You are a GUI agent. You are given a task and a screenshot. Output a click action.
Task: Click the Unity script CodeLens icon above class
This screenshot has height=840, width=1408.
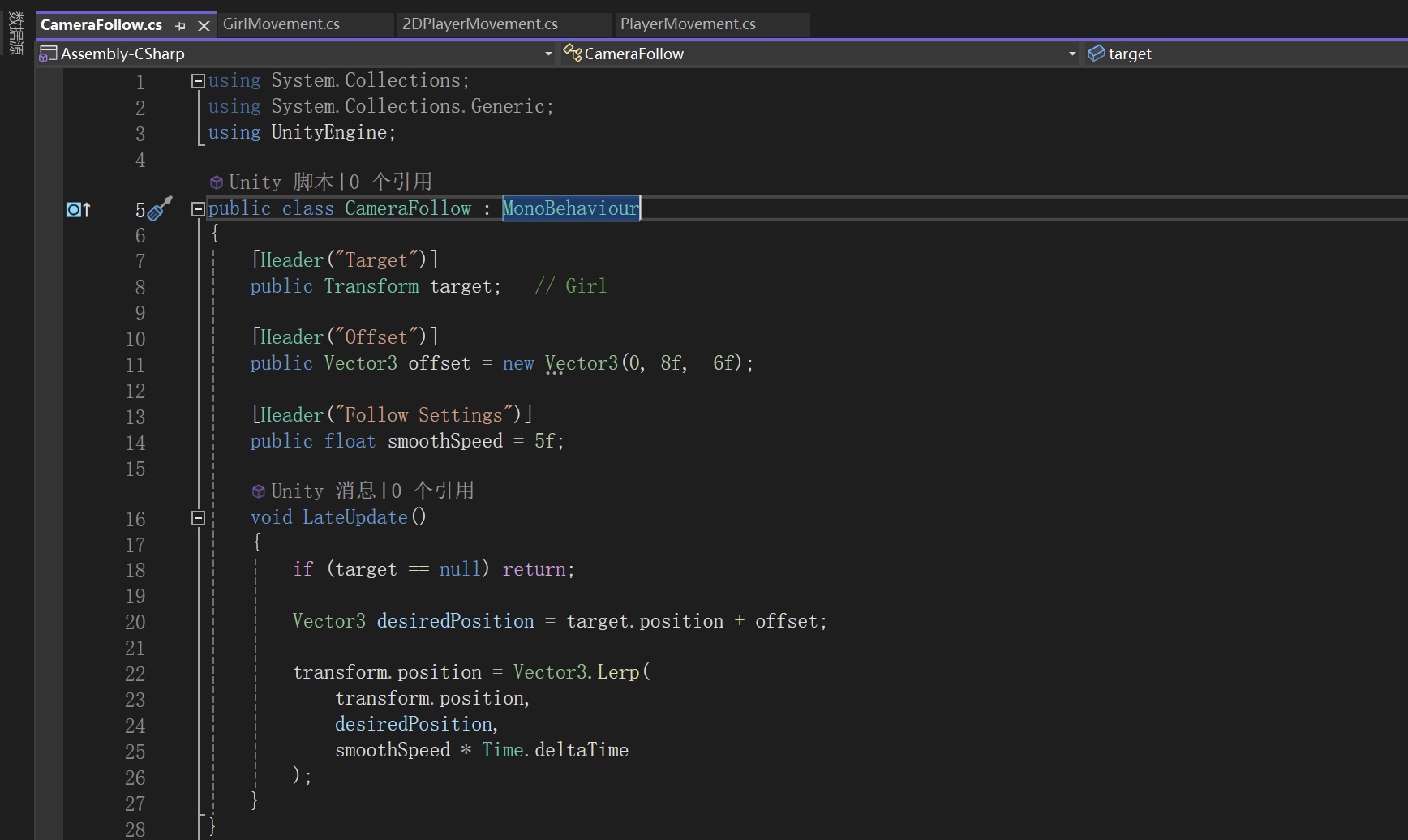(x=217, y=182)
